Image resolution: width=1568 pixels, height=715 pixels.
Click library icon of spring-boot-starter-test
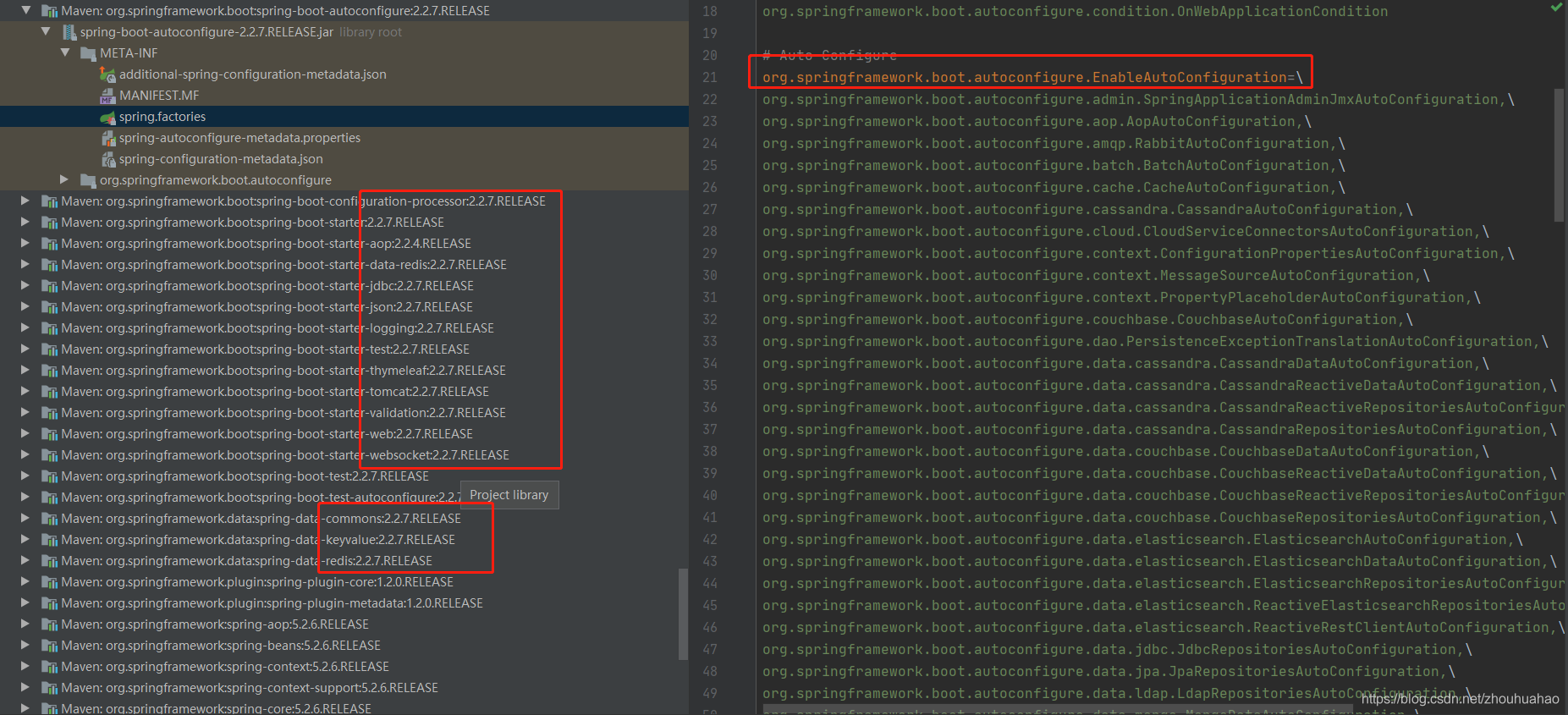pyautogui.click(x=50, y=349)
